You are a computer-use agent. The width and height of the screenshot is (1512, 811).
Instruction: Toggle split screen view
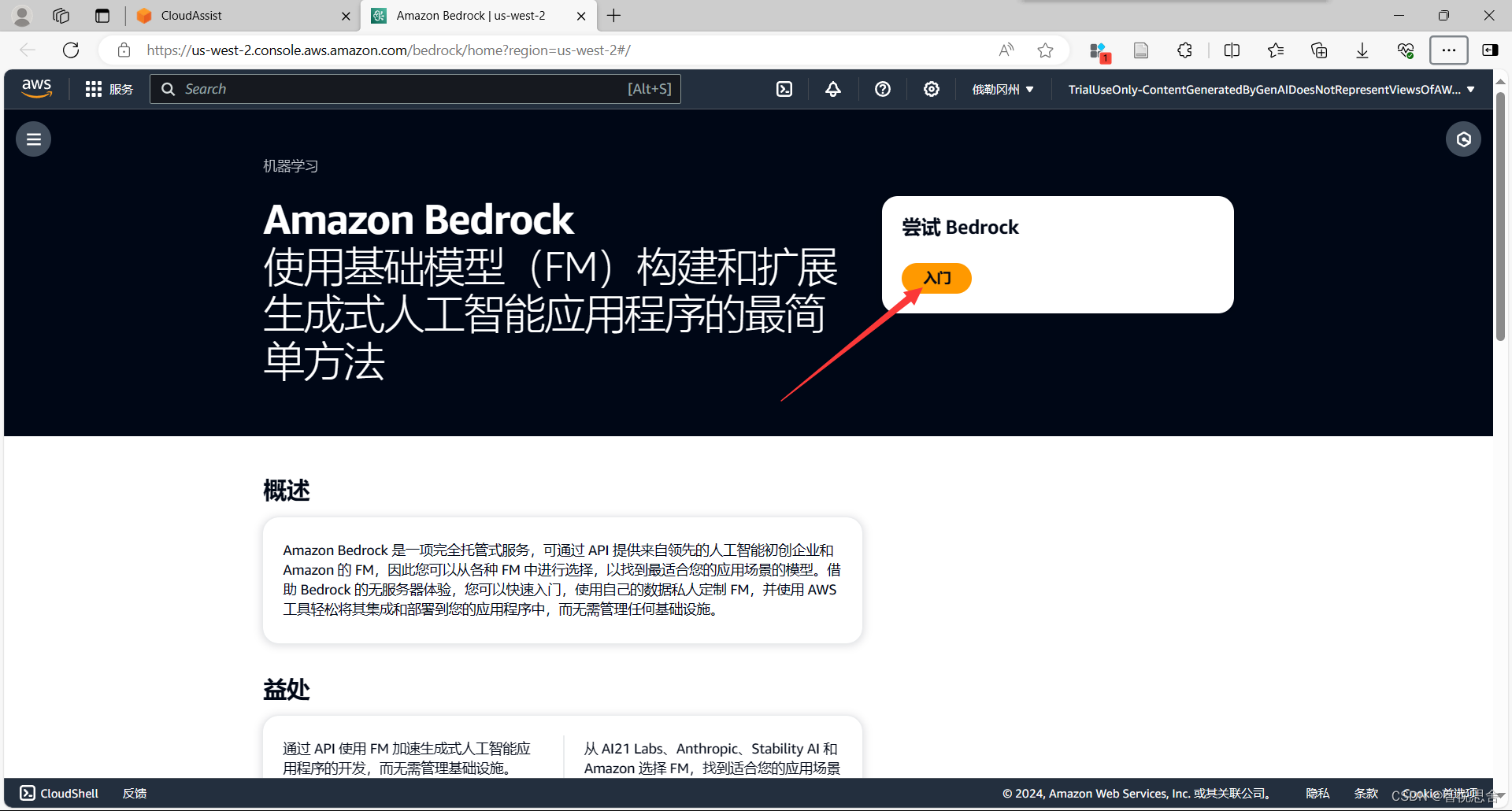coord(1232,50)
